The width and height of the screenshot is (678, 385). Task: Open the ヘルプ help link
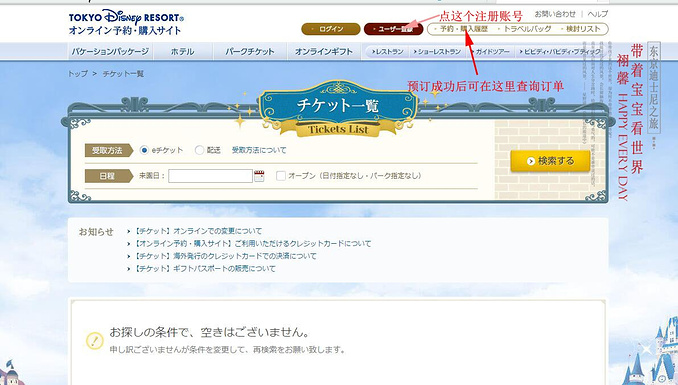(598, 14)
